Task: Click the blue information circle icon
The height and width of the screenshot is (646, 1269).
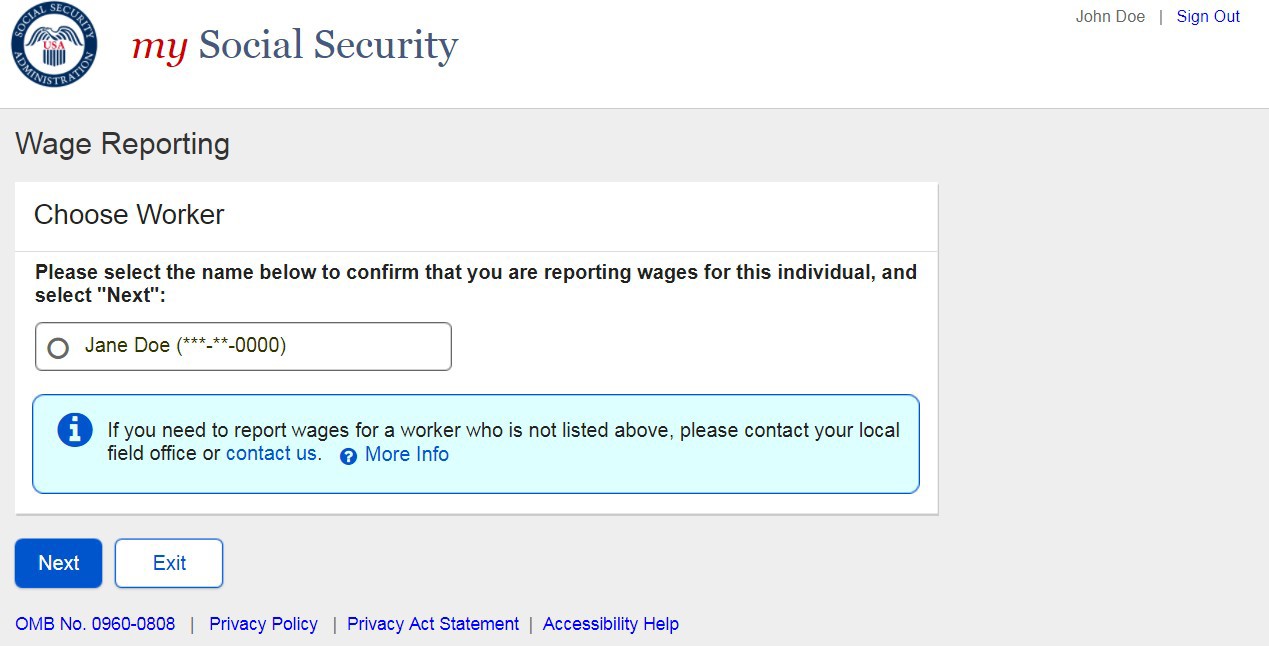Action: click(75, 430)
